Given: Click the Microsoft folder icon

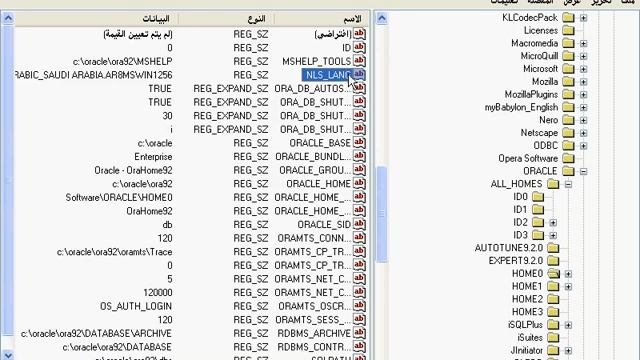Looking at the screenshot, I should click(568, 69).
